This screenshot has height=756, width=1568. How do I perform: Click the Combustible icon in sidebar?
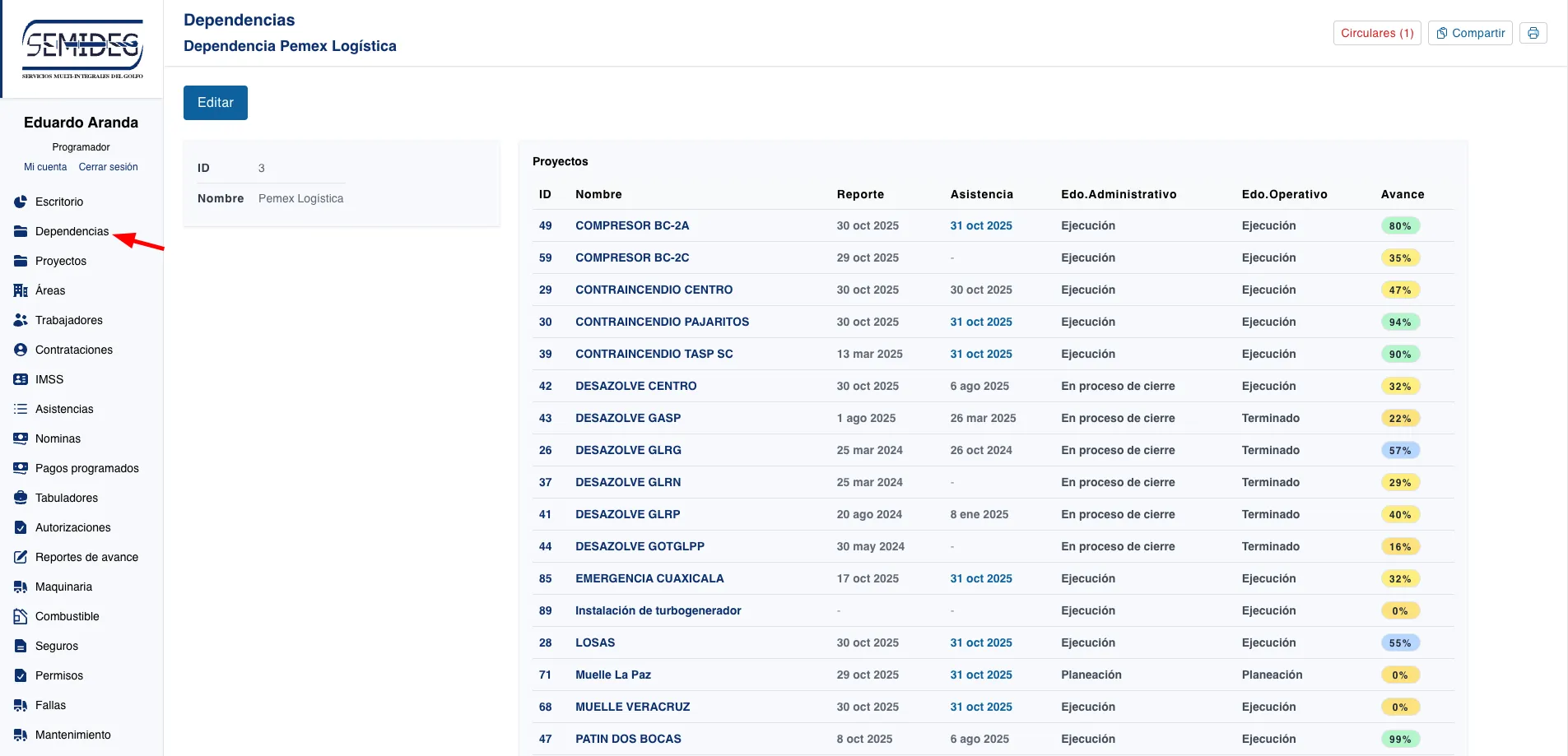coord(21,616)
